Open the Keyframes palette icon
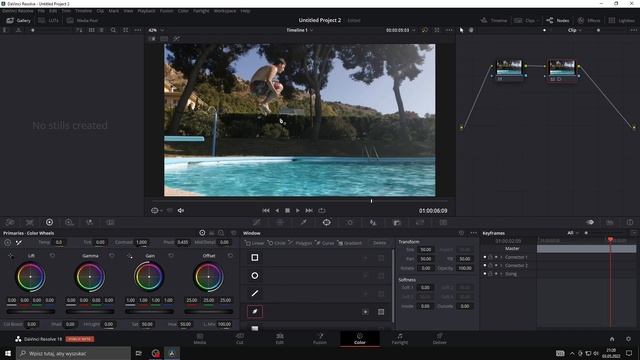Viewport: 640px width, 360px height. [x=590, y=222]
